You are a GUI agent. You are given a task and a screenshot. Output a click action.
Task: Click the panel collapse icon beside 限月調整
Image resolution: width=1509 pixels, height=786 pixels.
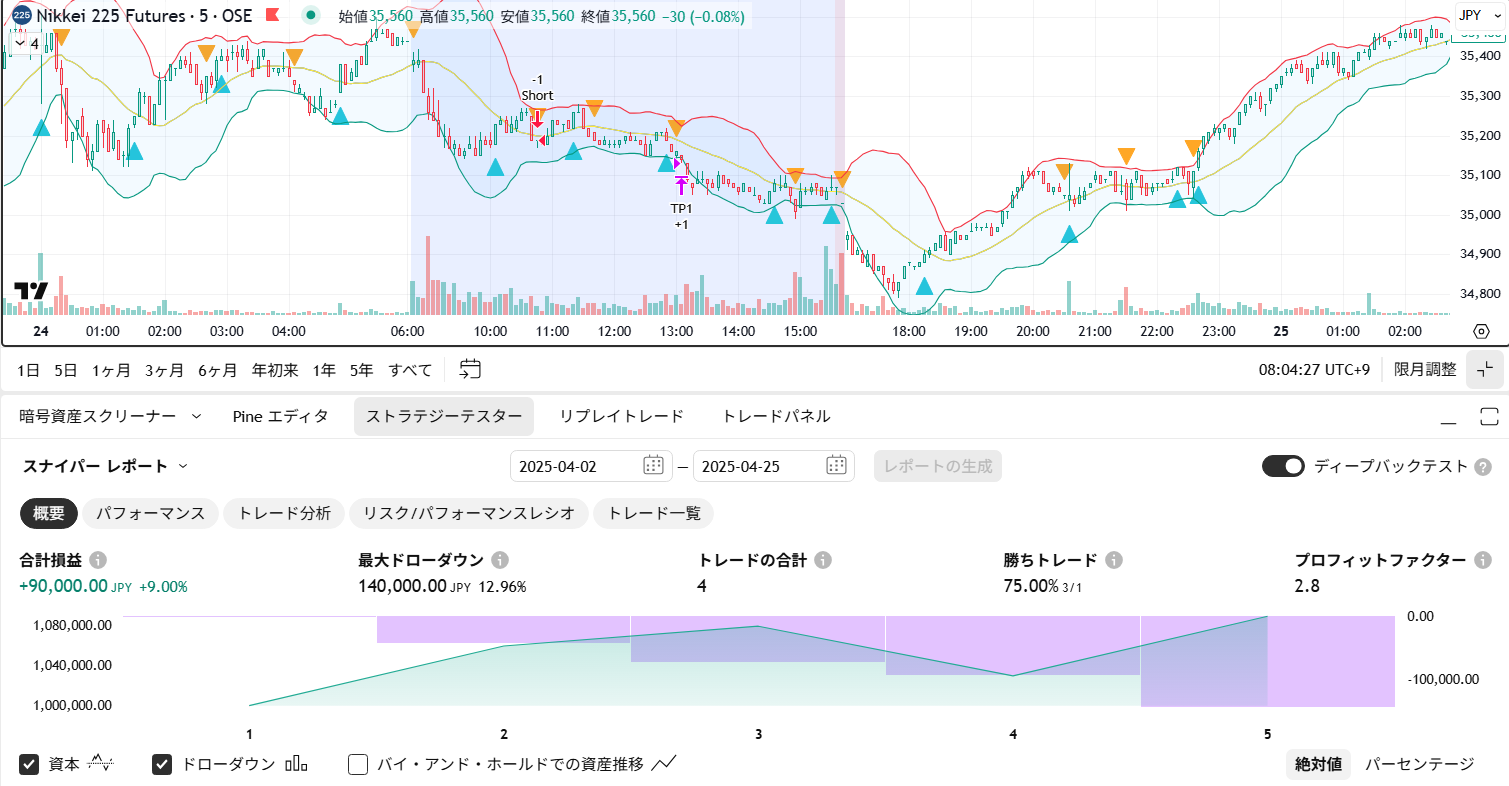click(x=1485, y=370)
